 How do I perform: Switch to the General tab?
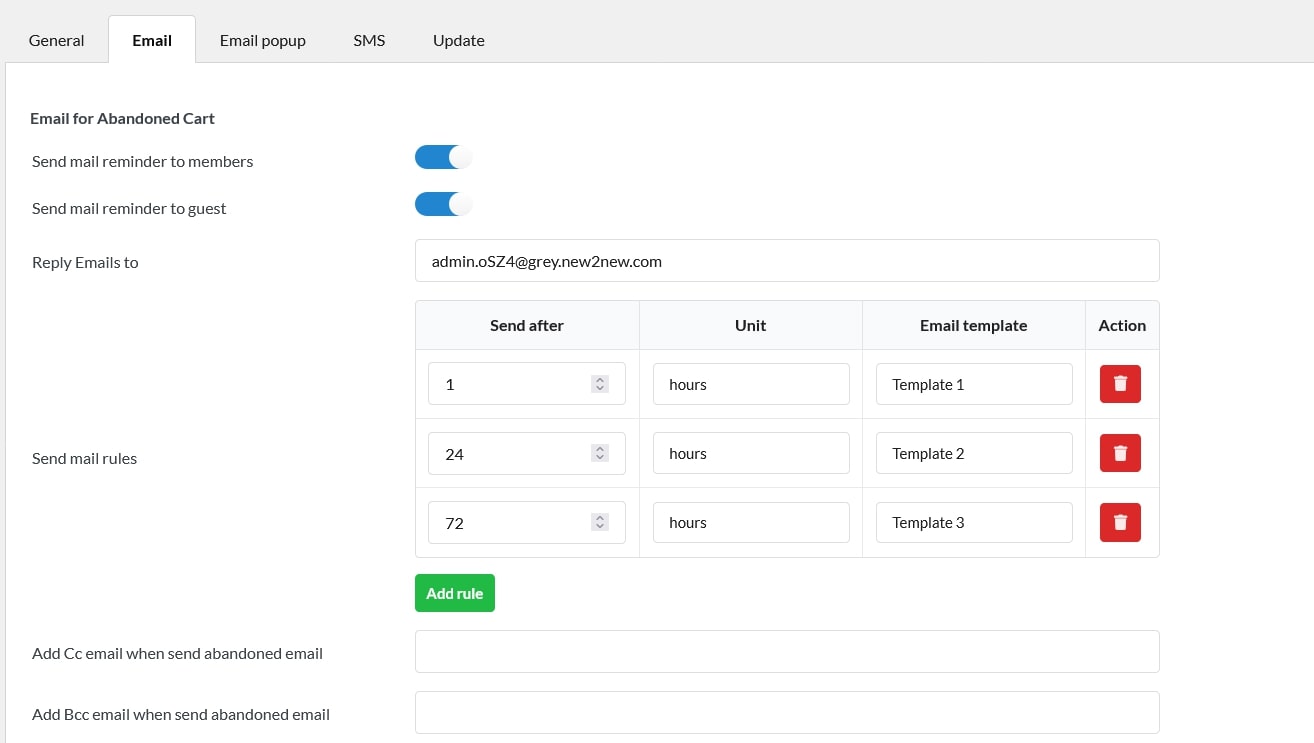57,41
